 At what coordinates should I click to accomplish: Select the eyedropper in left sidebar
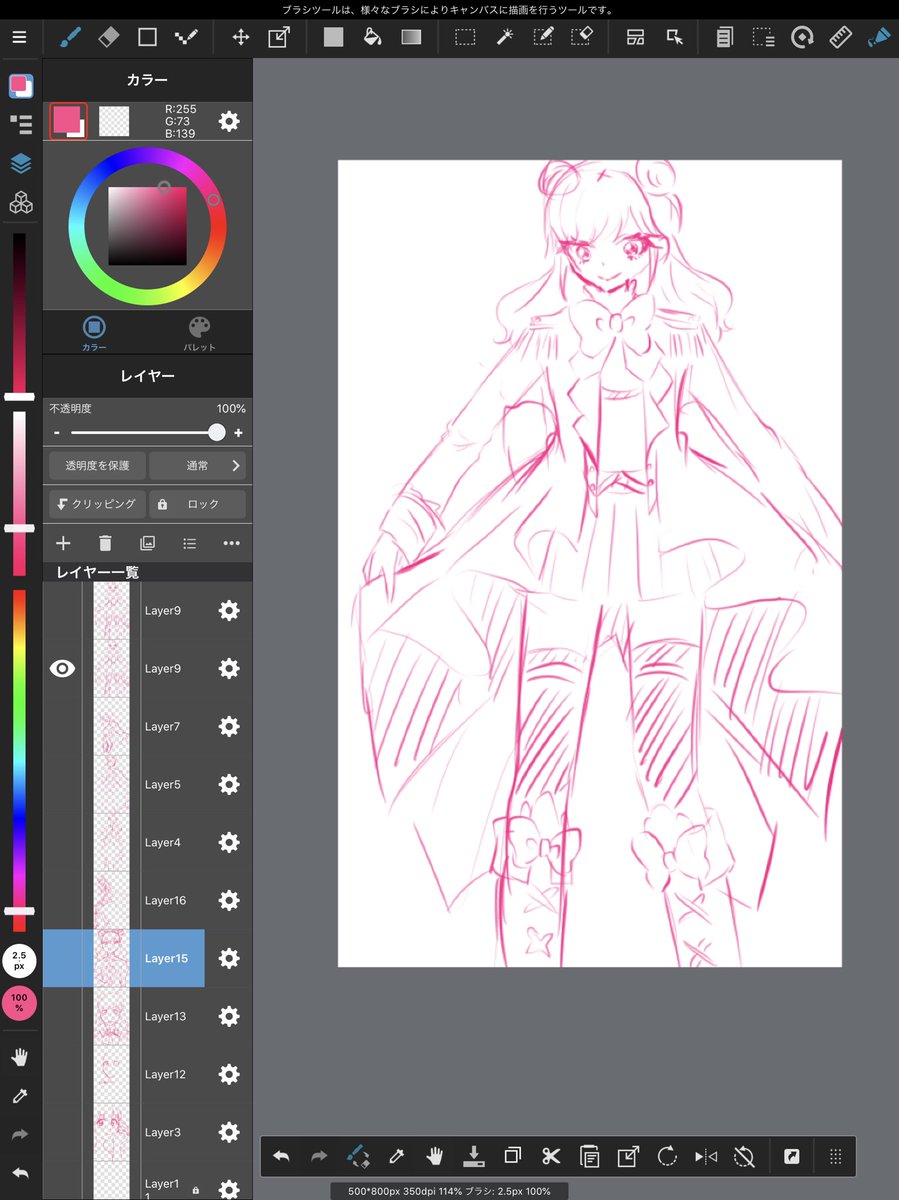coord(20,1096)
